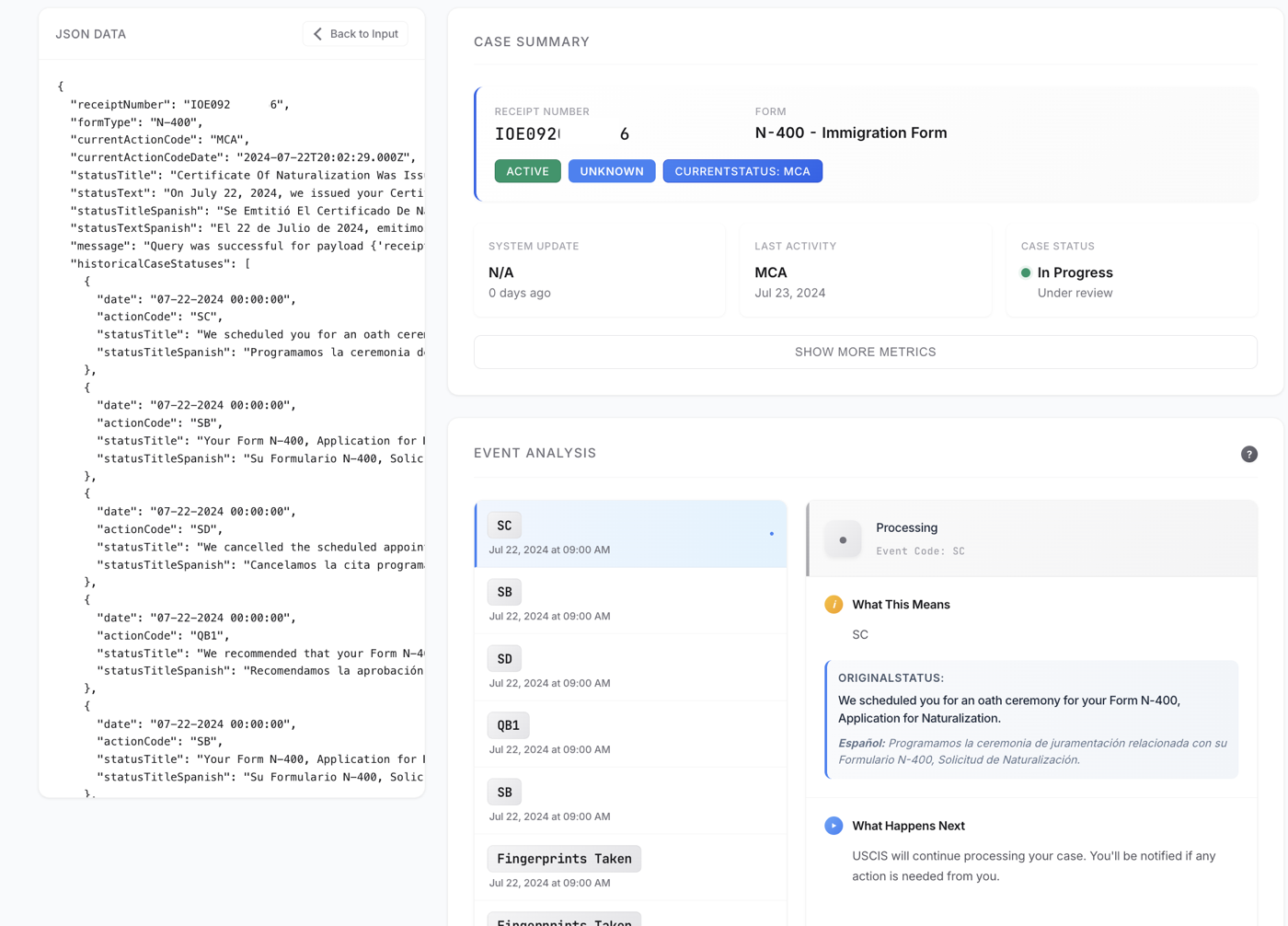This screenshot has width=1288, height=926.
Task: Click the ORIGINALSTATUS label
Action: tap(891, 677)
